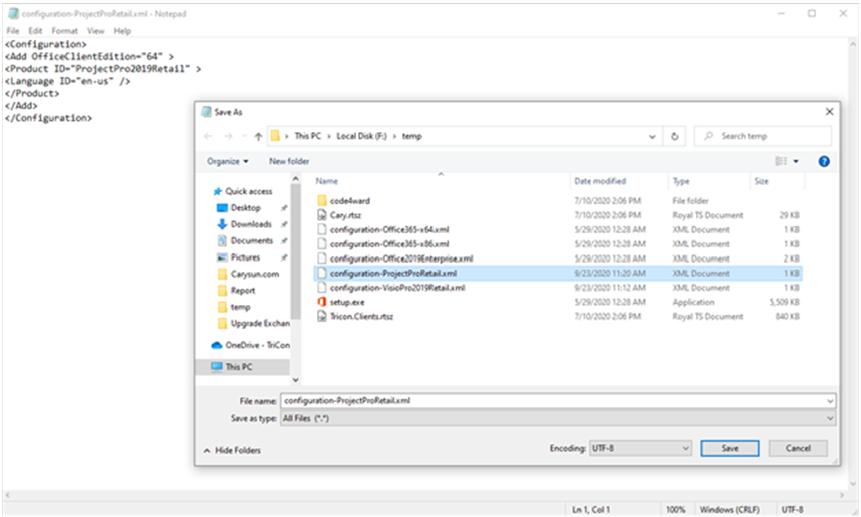Image resolution: width=861 pixels, height=517 pixels.
Task: Collapse the panel with Hide Folders
Action: tap(232, 450)
